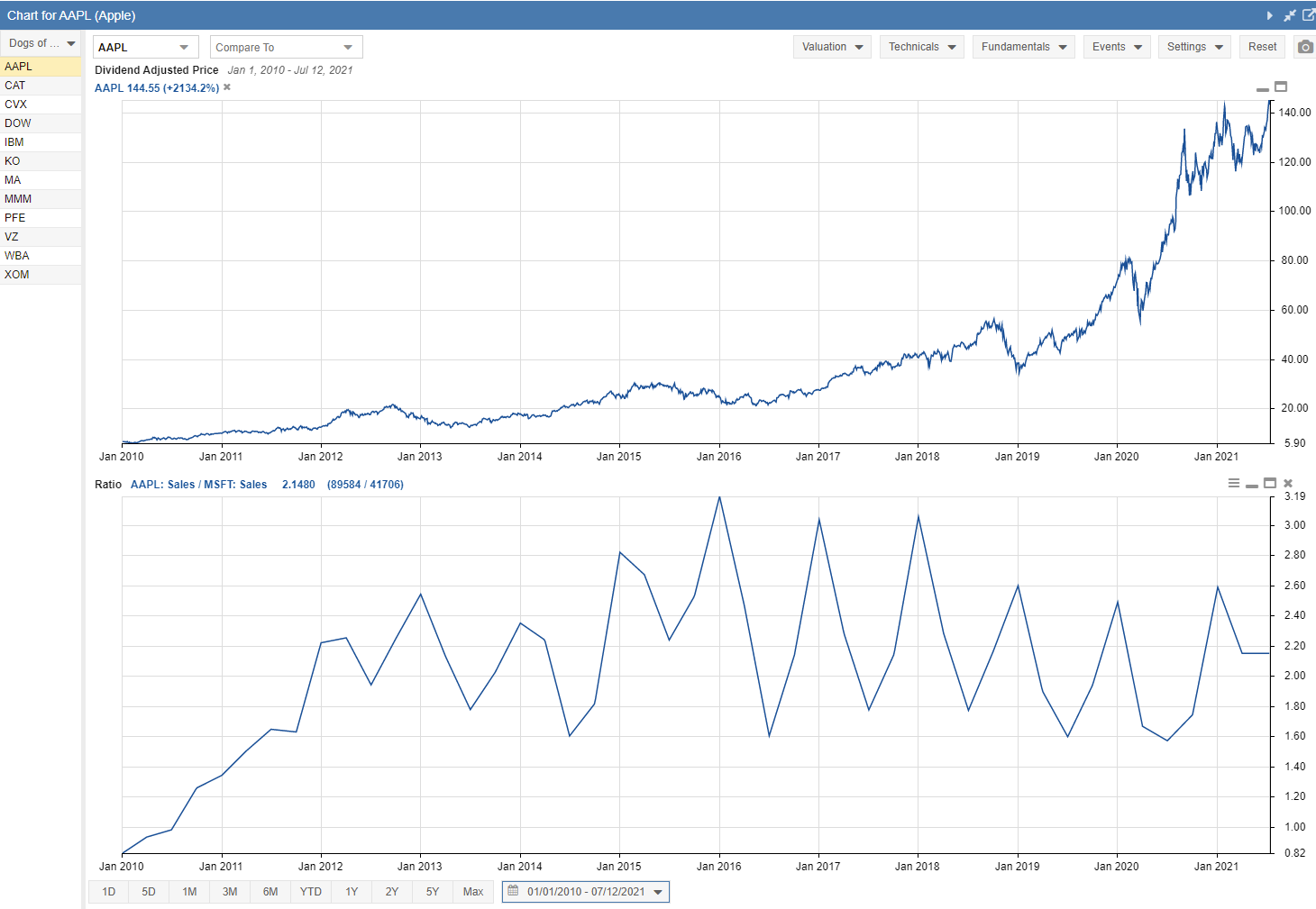This screenshot has height=909, width=1316.
Task: Select MA in the watchlist
Action: tap(41, 180)
